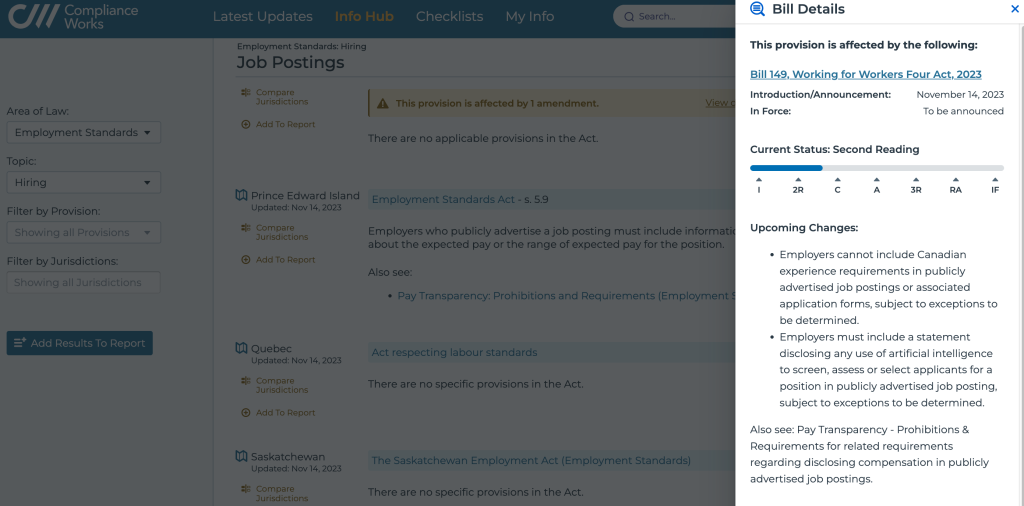Click Add To Report icon under Quebec
Image resolution: width=1024 pixels, height=506 pixels.
tap(246, 412)
